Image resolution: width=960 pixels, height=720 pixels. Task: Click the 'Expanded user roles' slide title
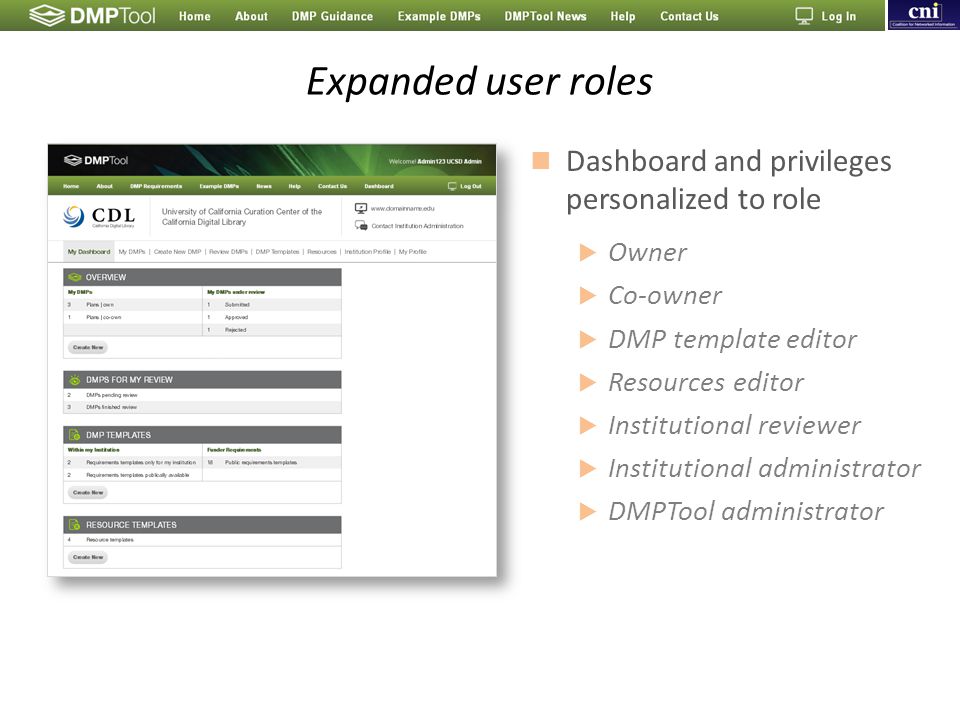click(x=480, y=81)
